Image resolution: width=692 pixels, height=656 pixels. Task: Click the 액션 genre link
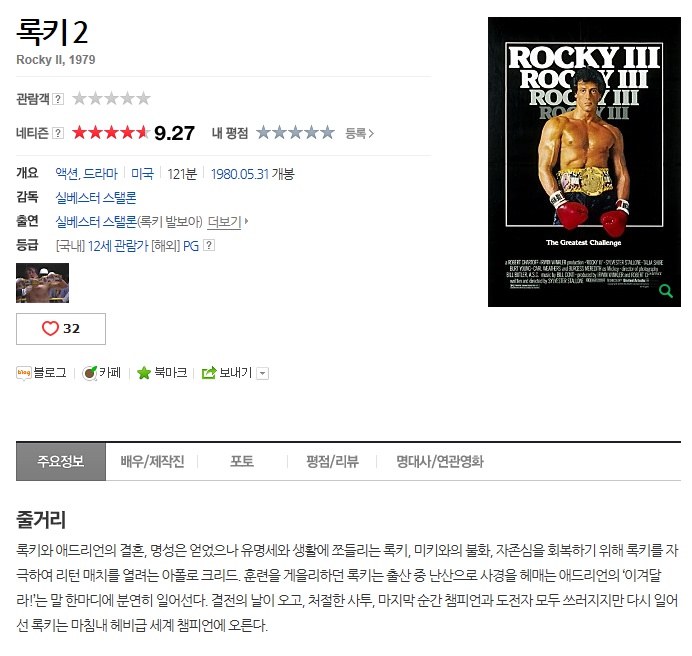[x=67, y=174]
